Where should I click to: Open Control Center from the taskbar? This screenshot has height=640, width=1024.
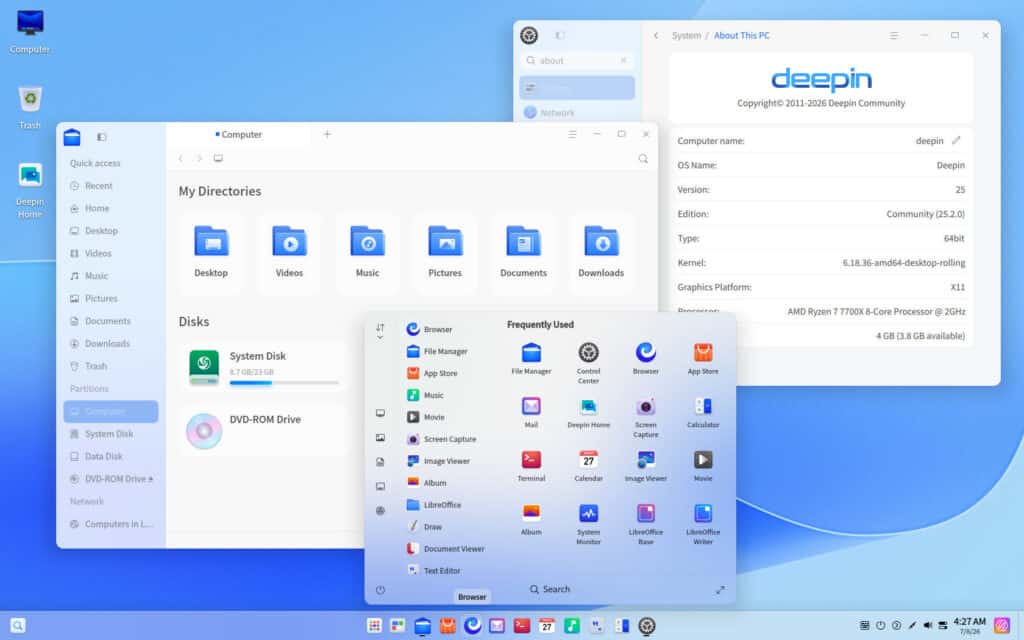[647, 626]
